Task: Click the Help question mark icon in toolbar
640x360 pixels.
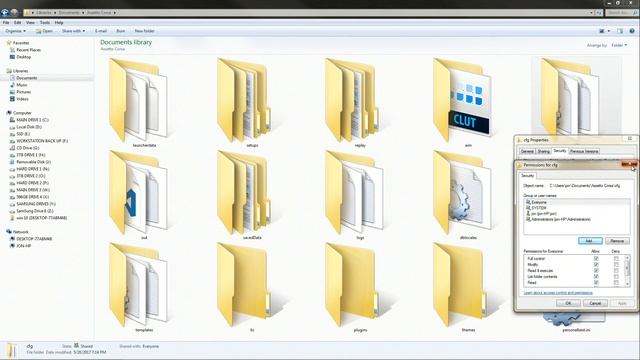Action: coord(632,31)
